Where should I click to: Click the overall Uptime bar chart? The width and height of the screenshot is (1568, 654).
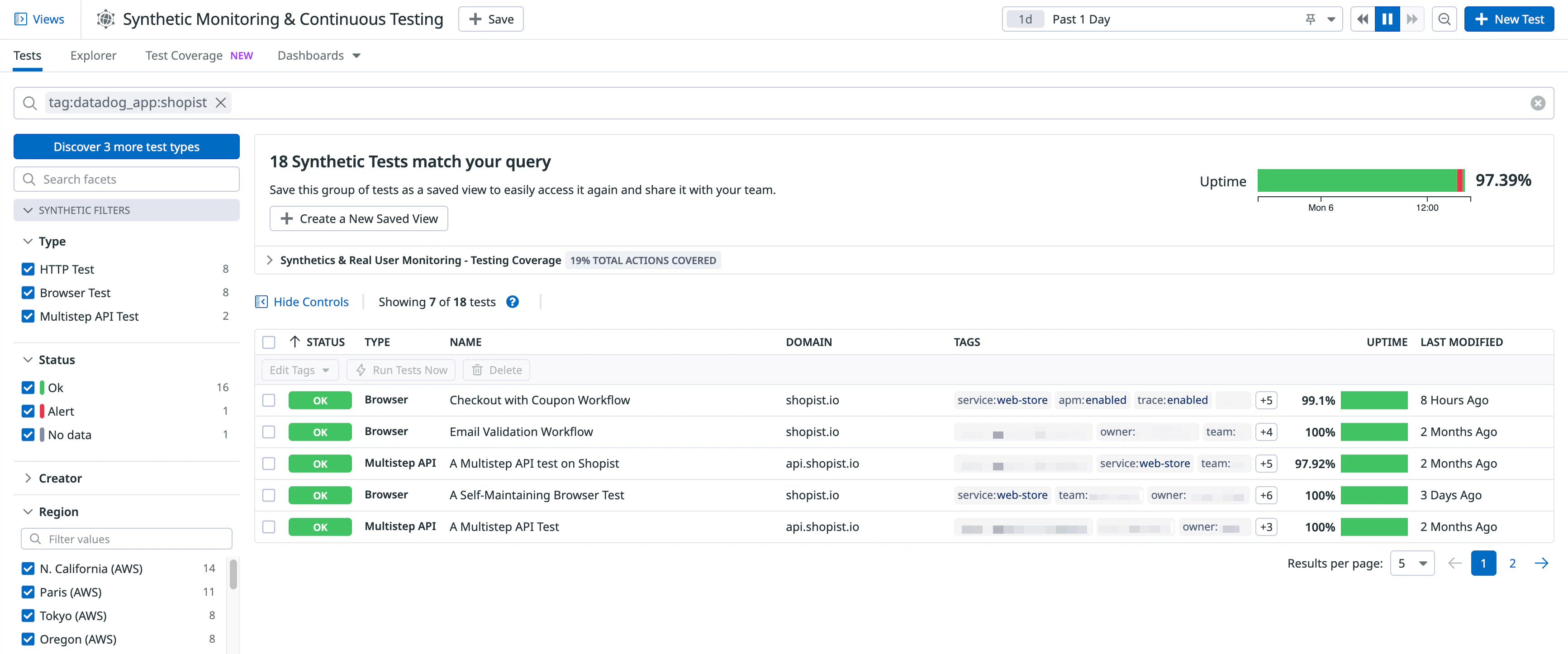(1361, 180)
